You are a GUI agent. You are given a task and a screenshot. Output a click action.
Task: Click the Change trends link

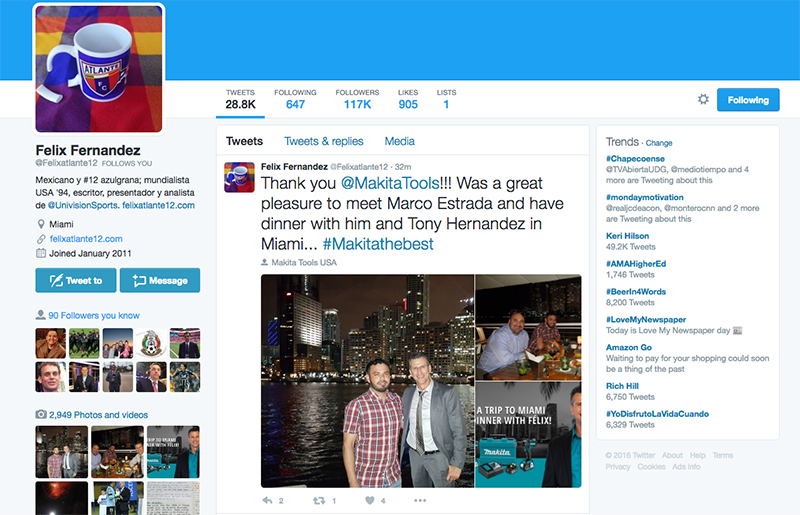[659, 143]
